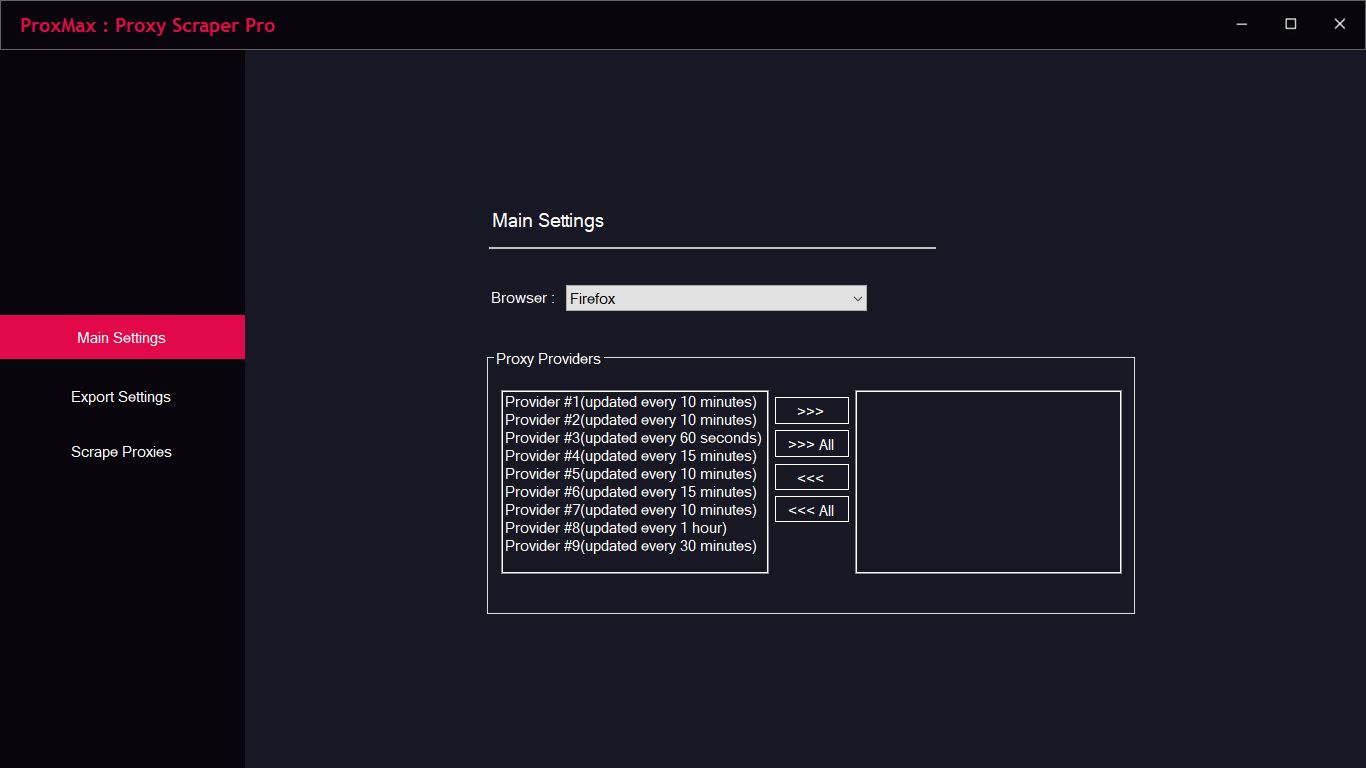Choose Provider #3 updated every 60 seconds

pyautogui.click(x=632, y=438)
